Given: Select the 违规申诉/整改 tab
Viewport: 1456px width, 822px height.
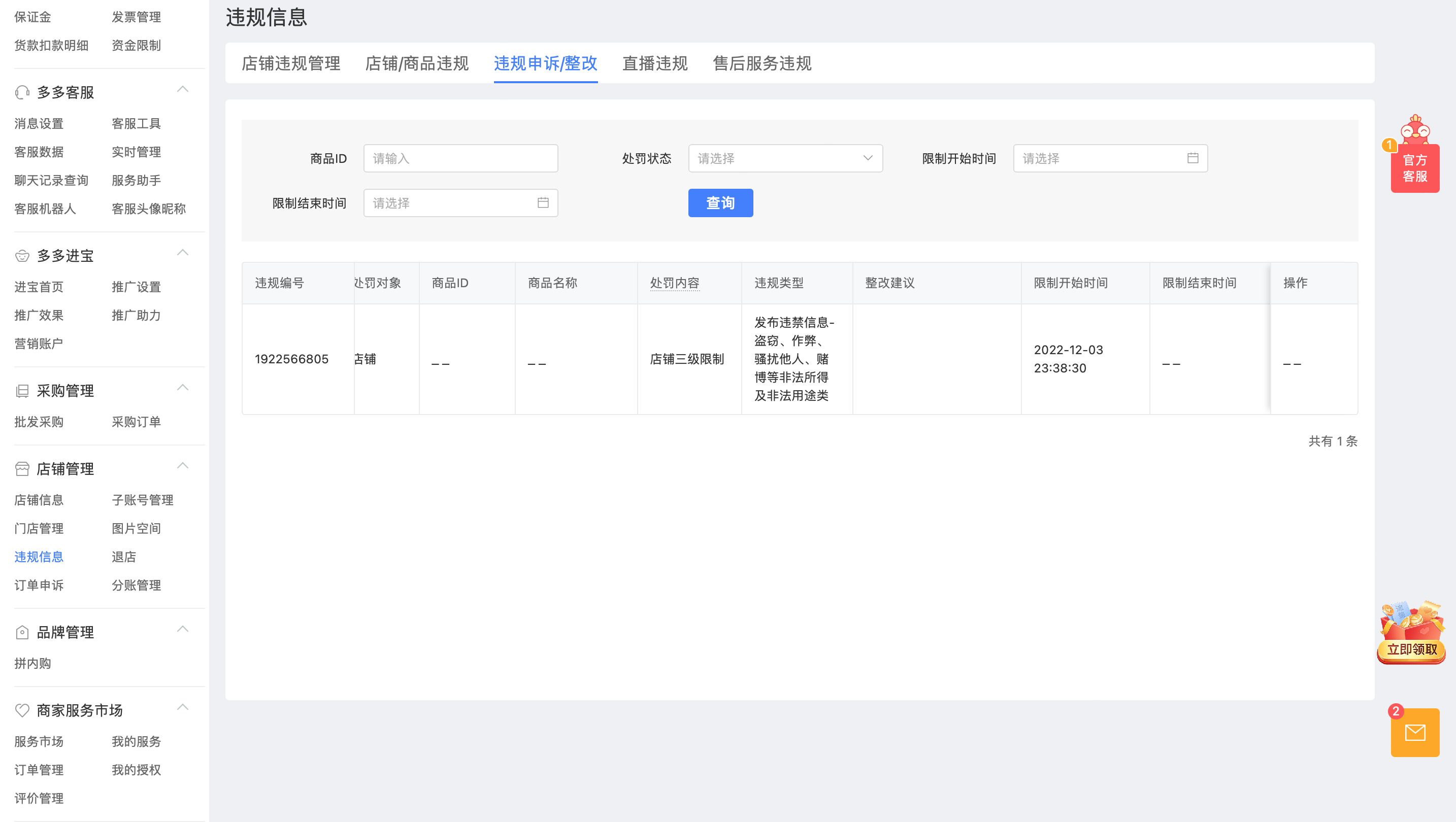Looking at the screenshot, I should [545, 63].
